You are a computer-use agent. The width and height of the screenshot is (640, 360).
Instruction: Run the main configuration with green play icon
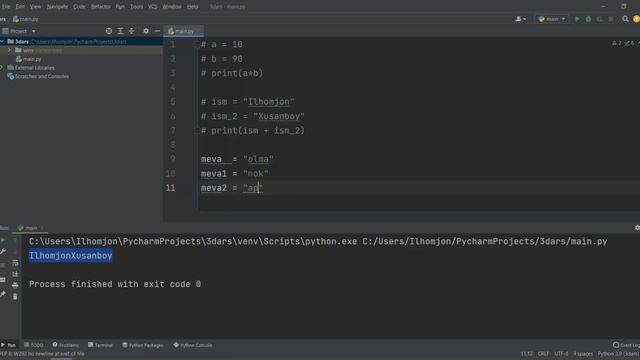(577, 19)
